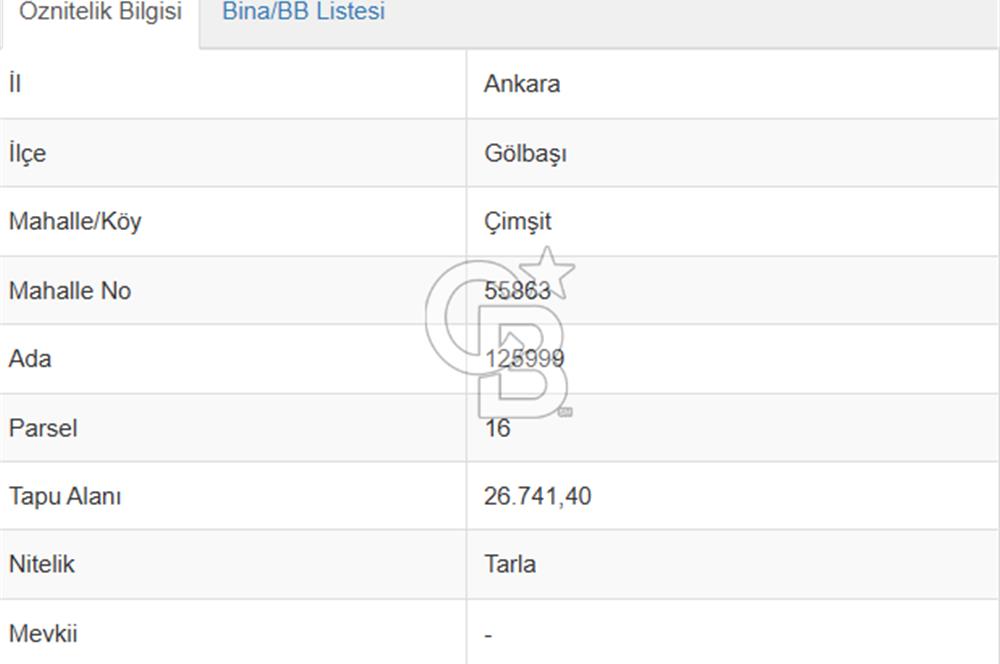
Task: Click the Ada row label
Action: pos(30,359)
